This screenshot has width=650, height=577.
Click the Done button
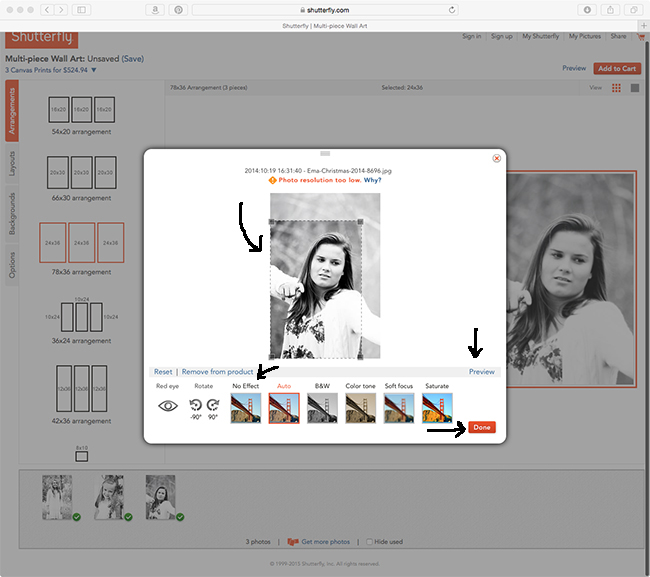point(482,427)
